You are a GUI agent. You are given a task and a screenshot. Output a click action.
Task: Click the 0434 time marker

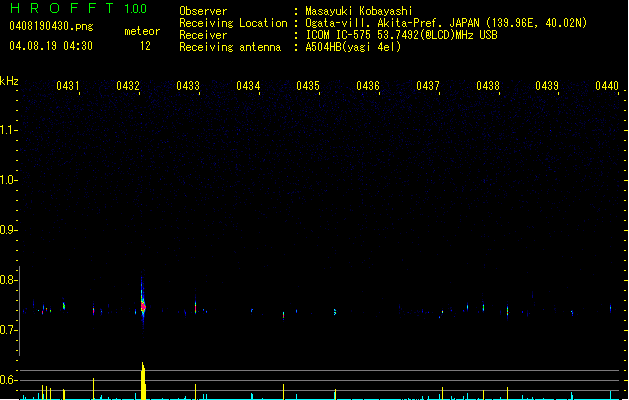(248, 86)
